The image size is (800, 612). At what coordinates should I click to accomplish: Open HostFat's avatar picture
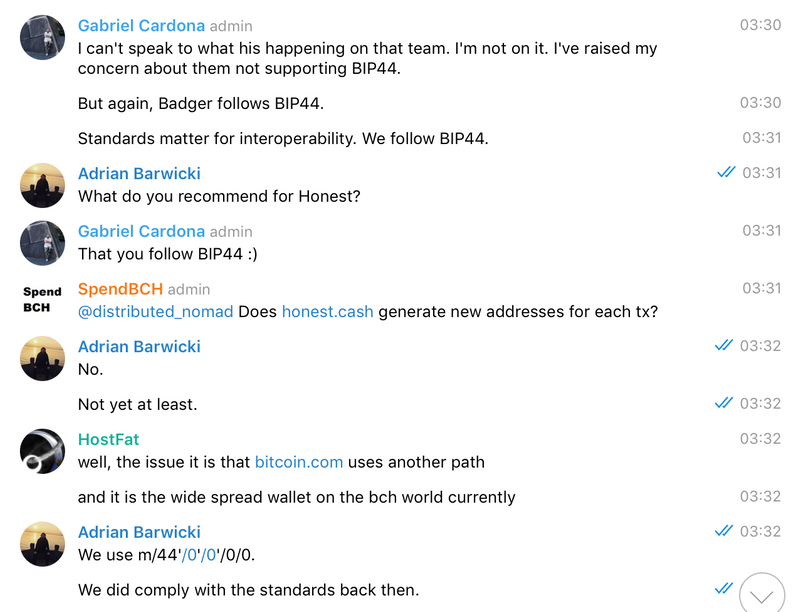[42, 451]
